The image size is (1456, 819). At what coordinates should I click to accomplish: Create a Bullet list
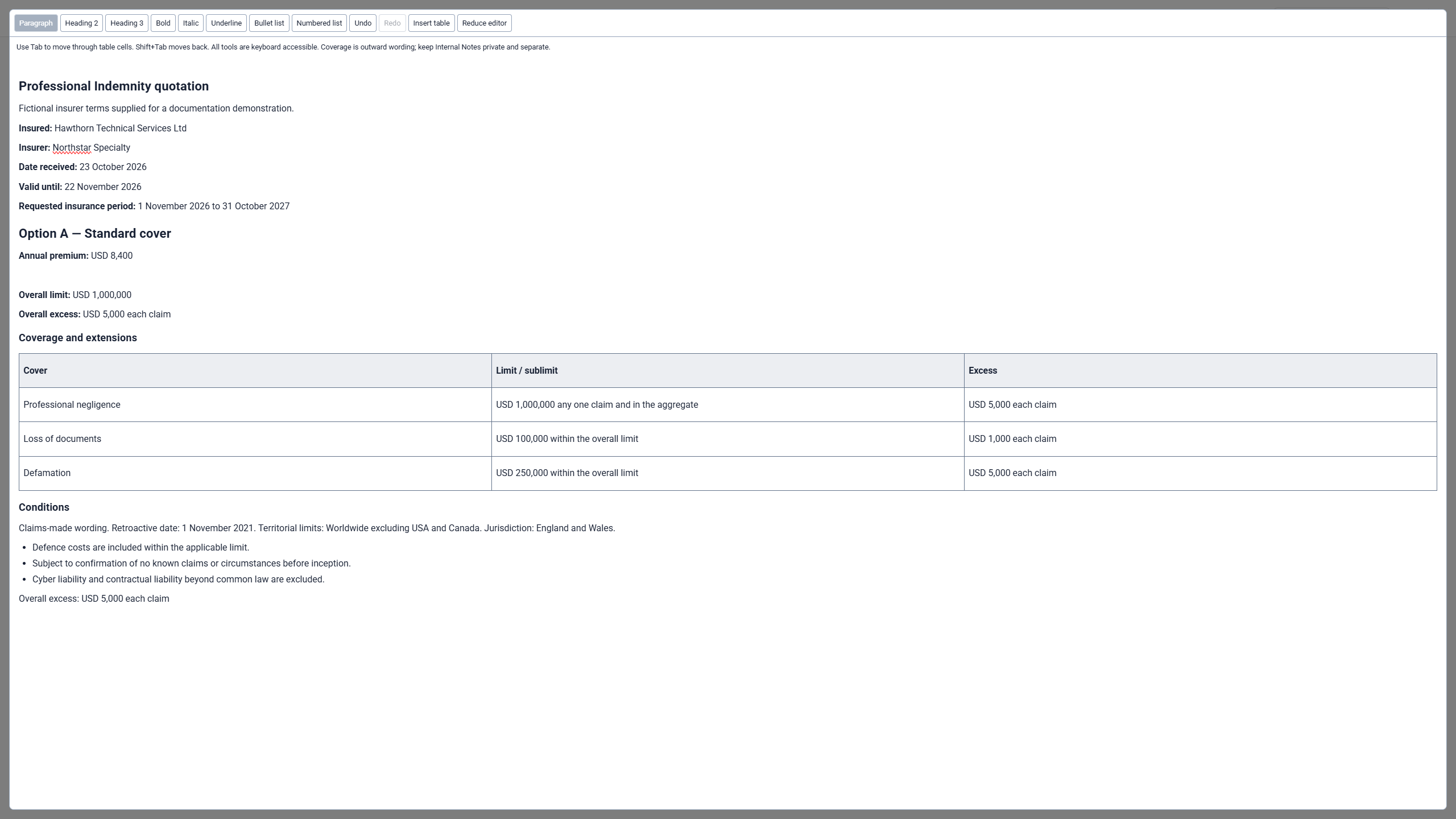click(x=269, y=23)
